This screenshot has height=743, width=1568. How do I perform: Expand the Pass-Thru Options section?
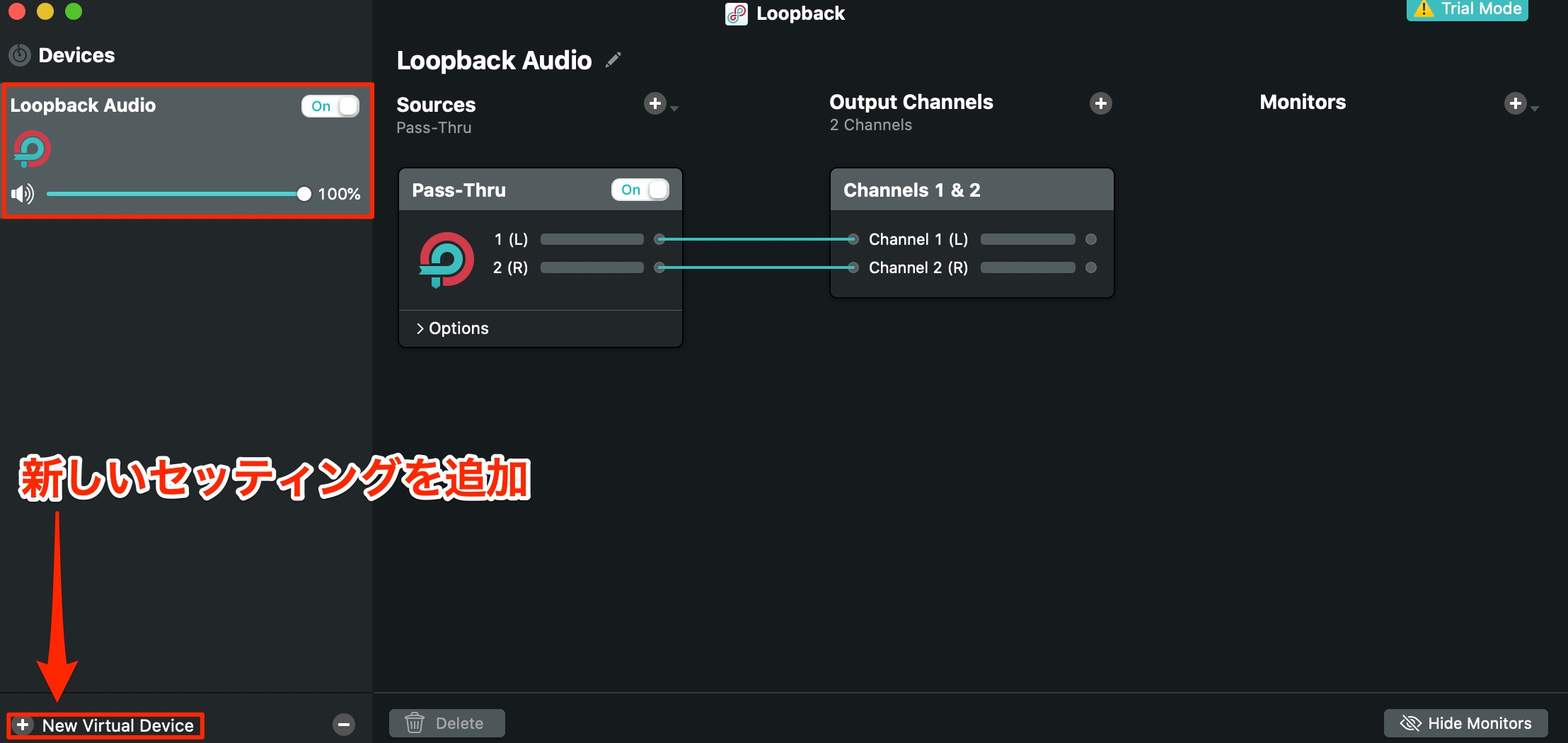(453, 328)
